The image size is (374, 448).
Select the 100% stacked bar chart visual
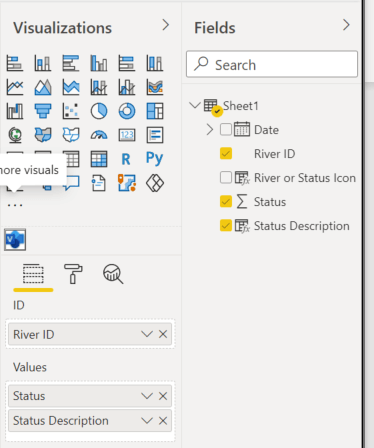click(127, 63)
